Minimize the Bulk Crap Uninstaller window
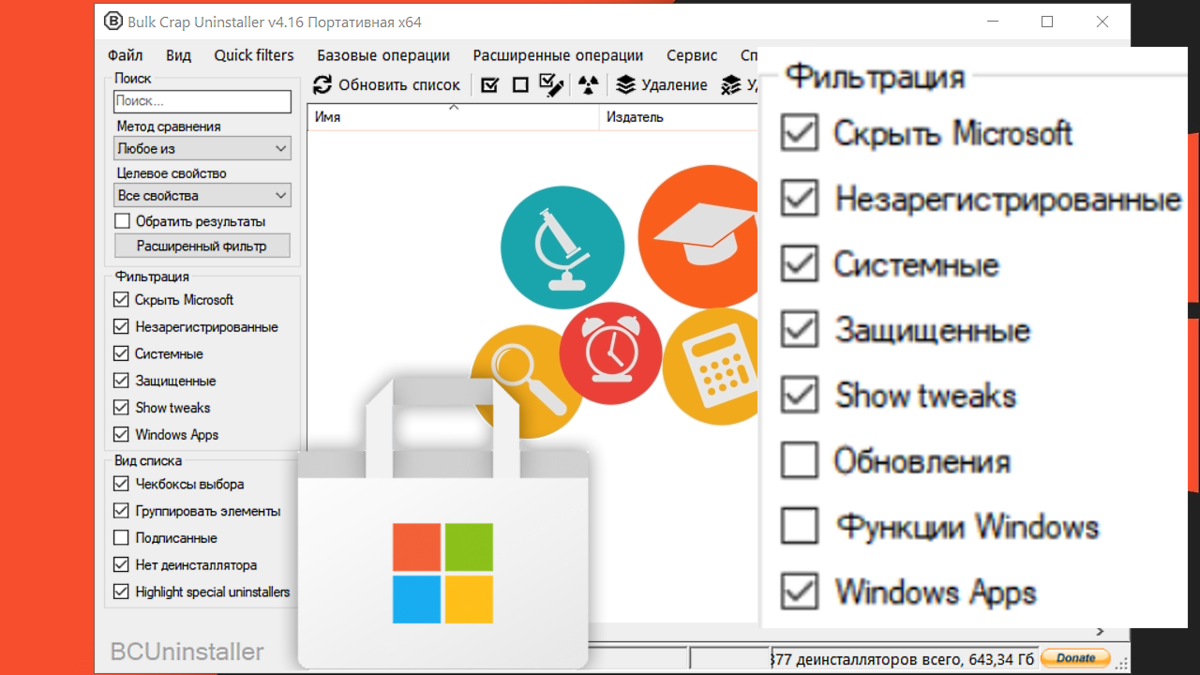1200x675 pixels. click(x=992, y=21)
